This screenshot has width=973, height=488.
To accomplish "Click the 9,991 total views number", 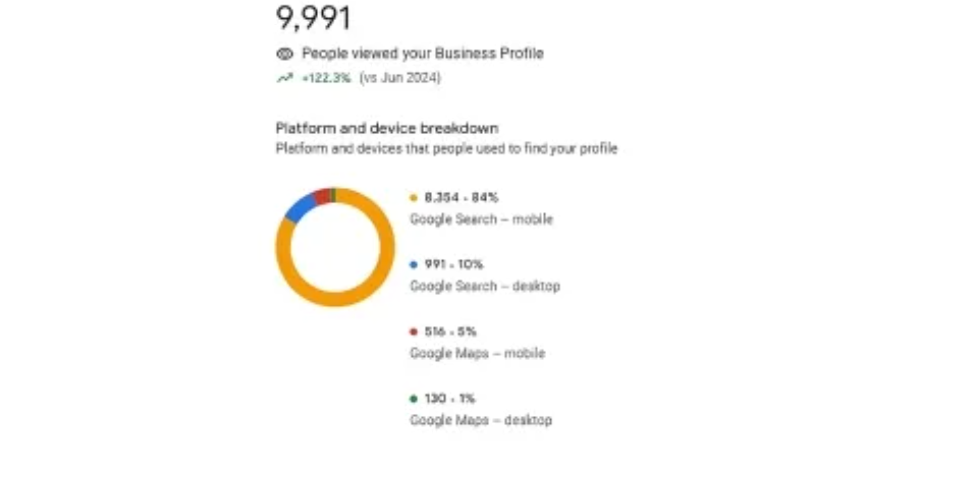I will [x=313, y=18].
